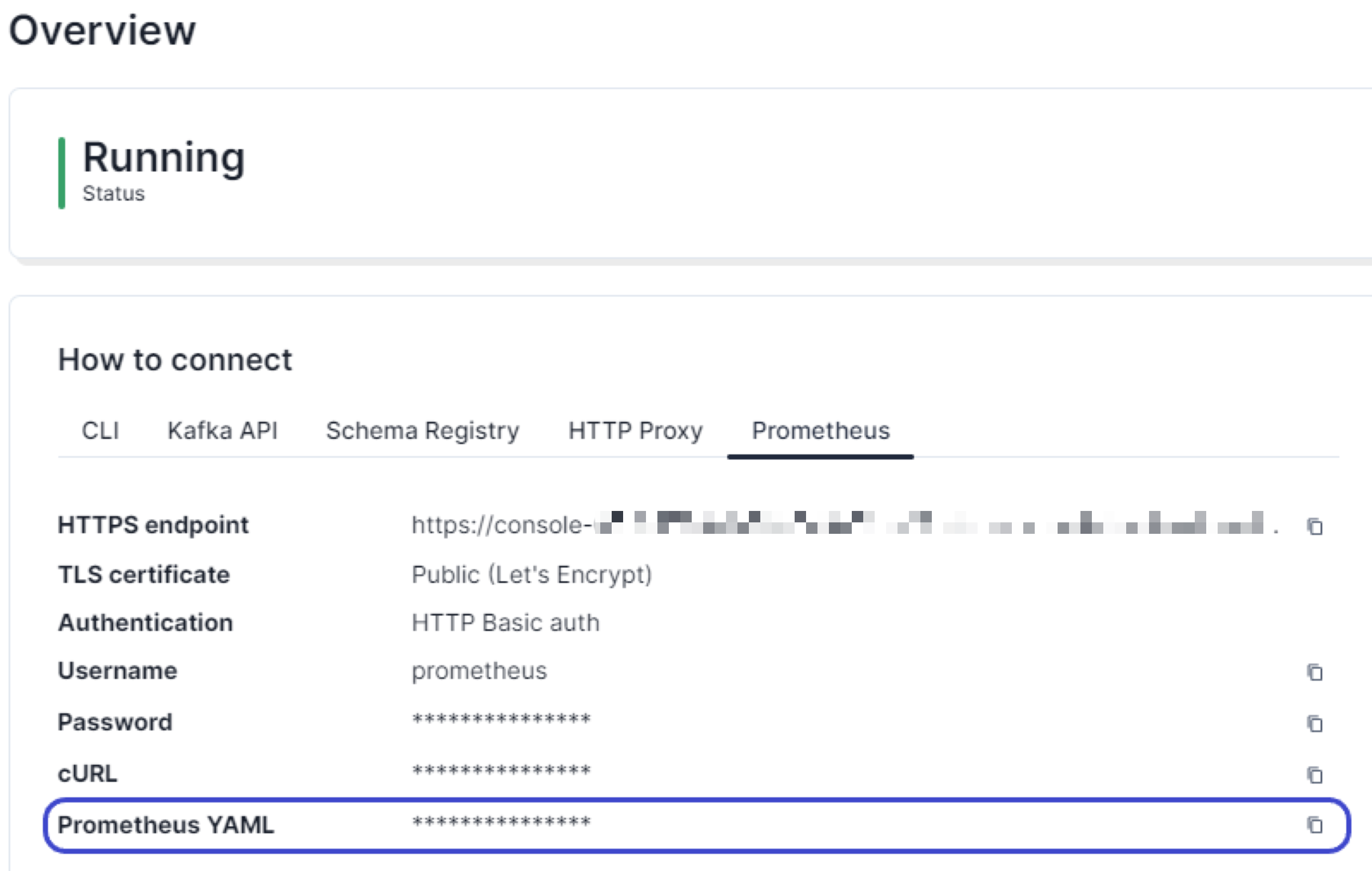Copy the HTTPS endpoint URL

(x=1315, y=526)
